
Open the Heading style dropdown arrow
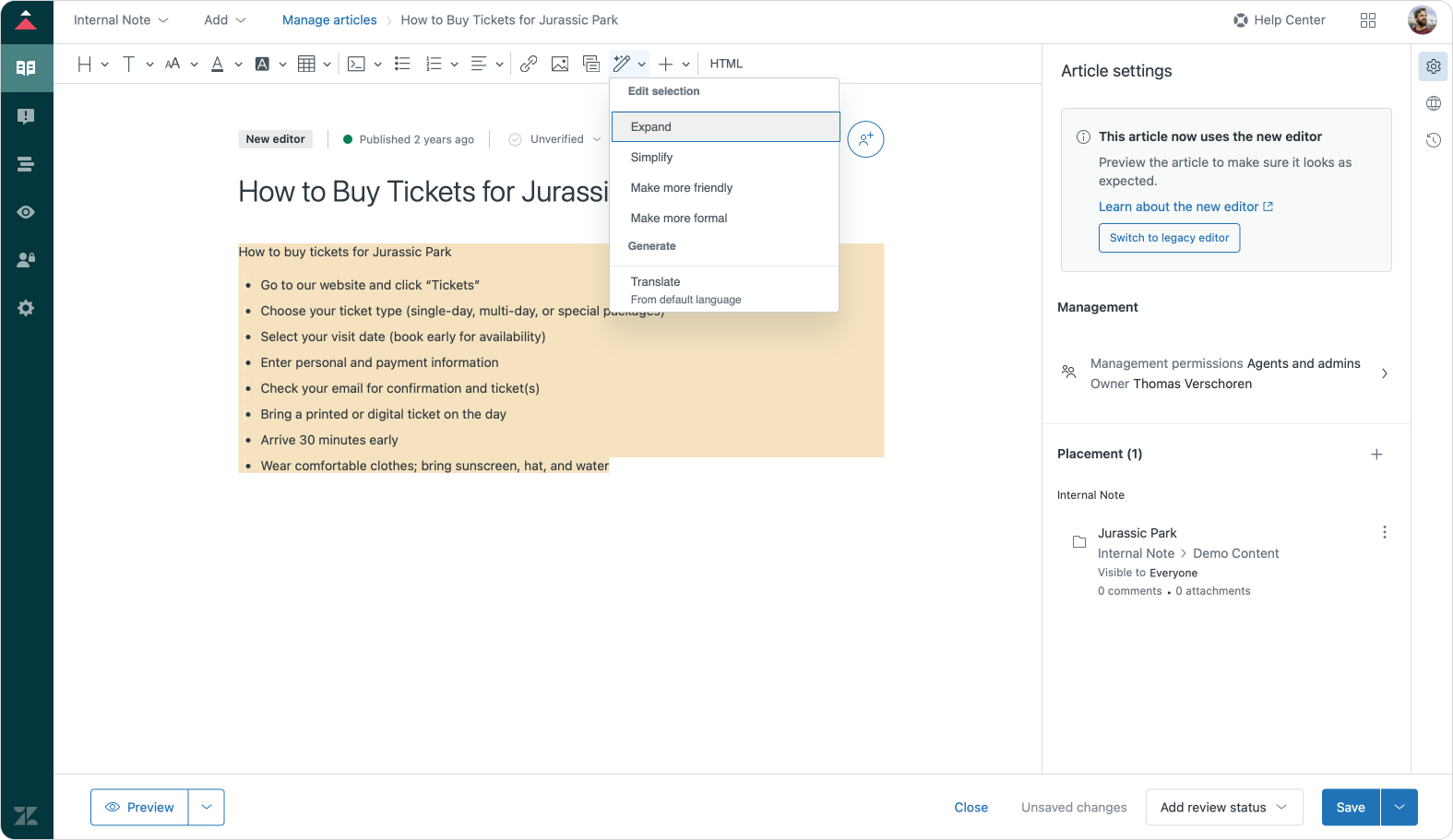(105, 65)
